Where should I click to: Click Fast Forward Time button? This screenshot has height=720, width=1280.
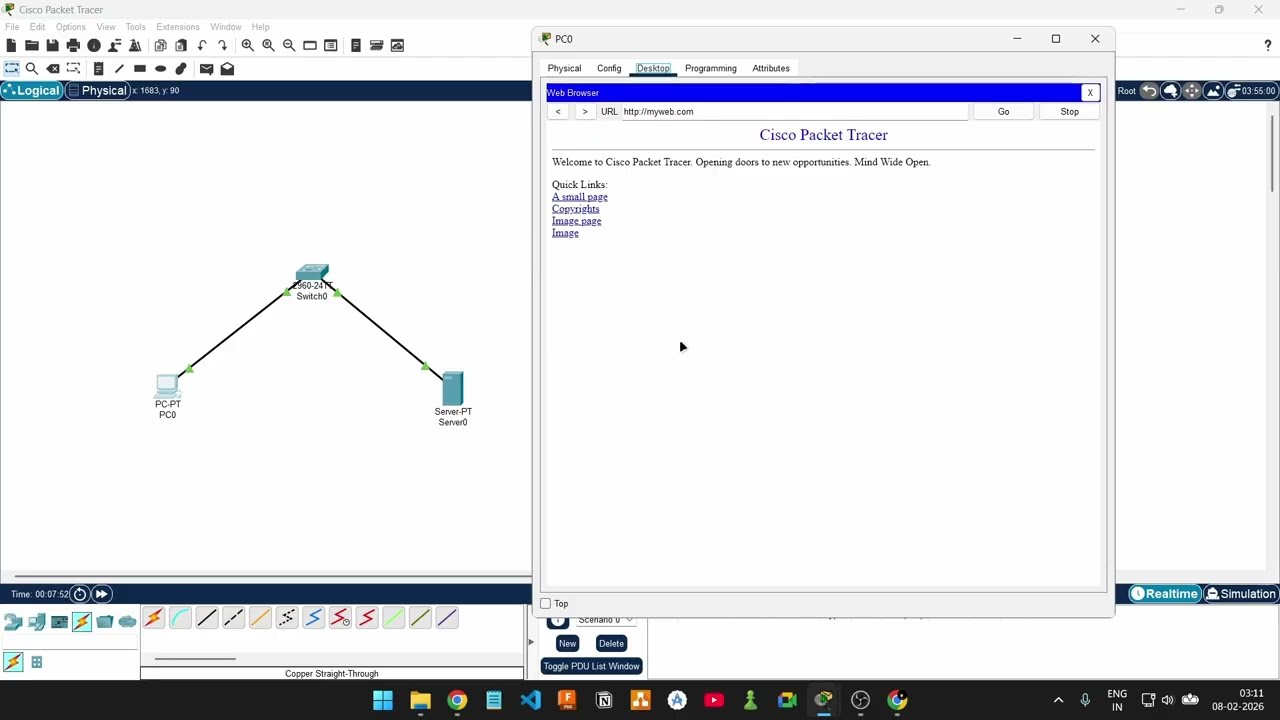coord(101,594)
